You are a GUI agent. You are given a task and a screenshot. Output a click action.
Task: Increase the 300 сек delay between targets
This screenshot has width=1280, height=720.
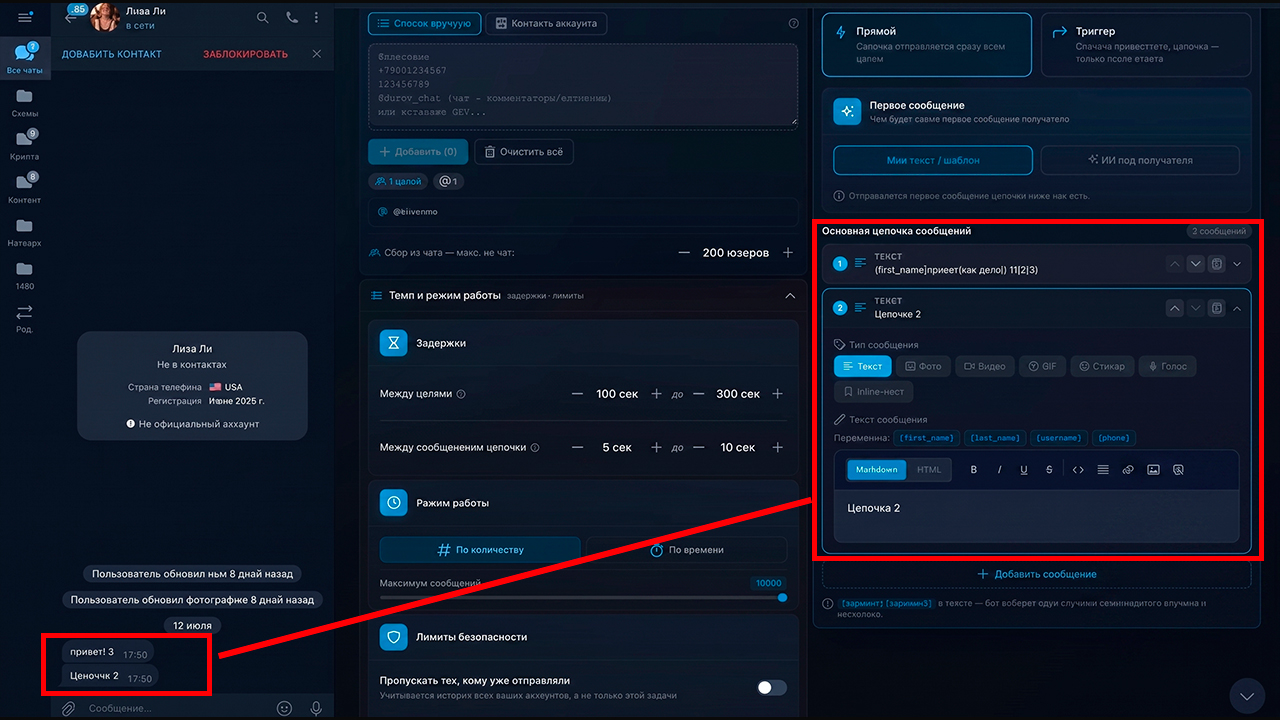777,394
